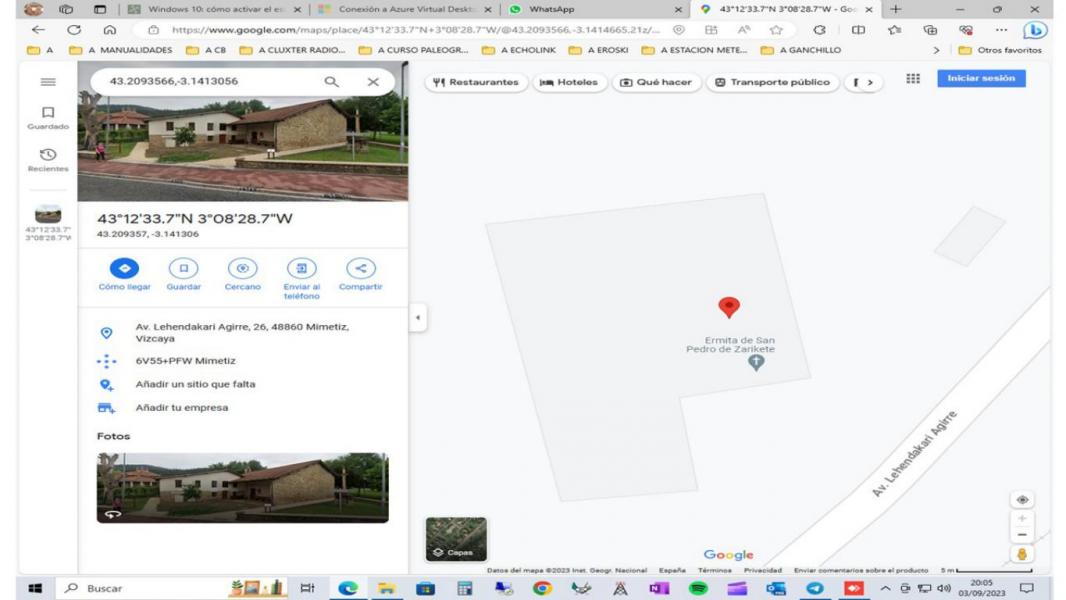Search nearby using the Cercano icon
This screenshot has height=600, width=1066.
tap(242, 269)
